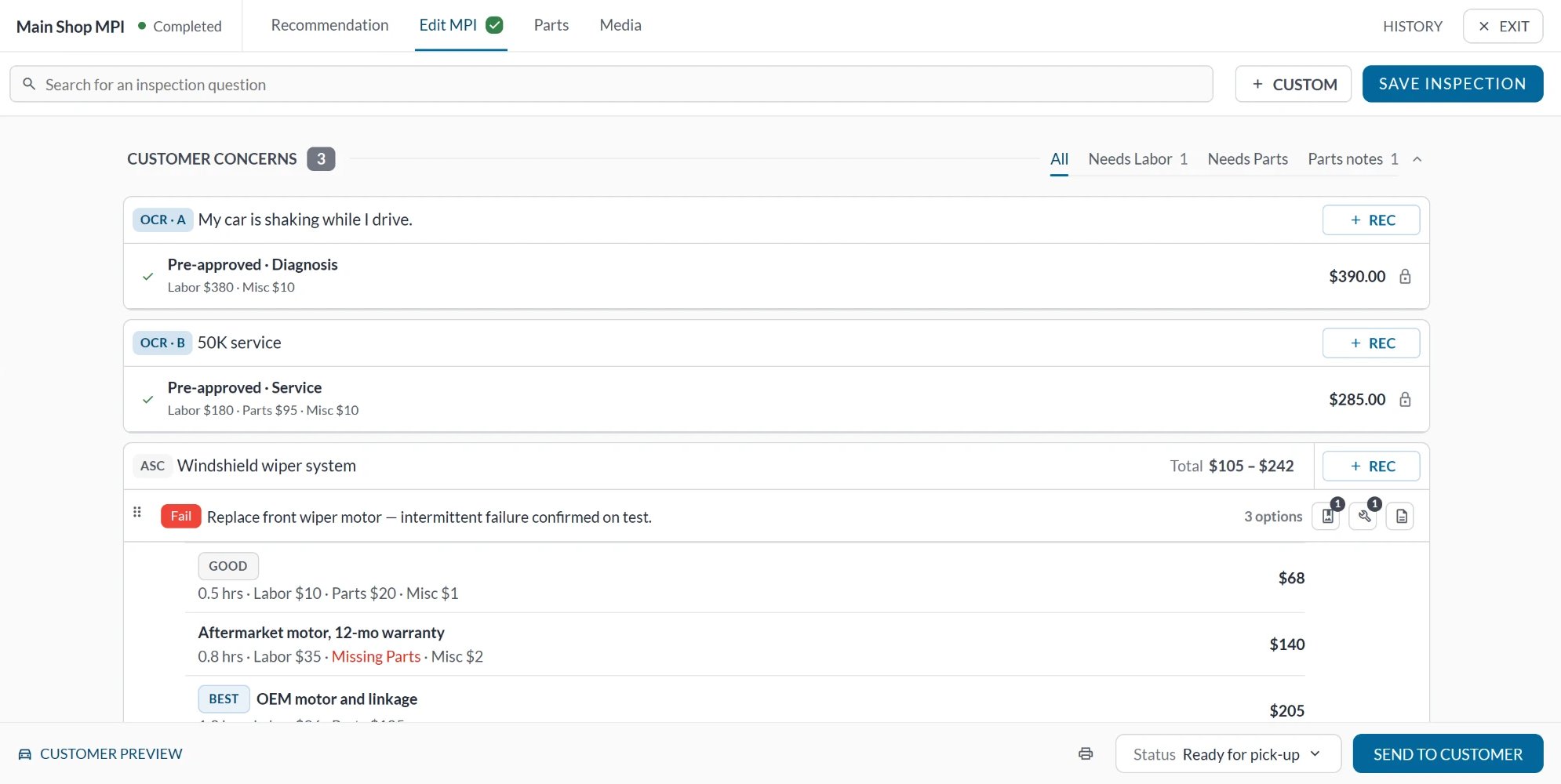Click the car icon by Customer Preview
This screenshot has height=784, width=1561.
pyautogui.click(x=25, y=754)
